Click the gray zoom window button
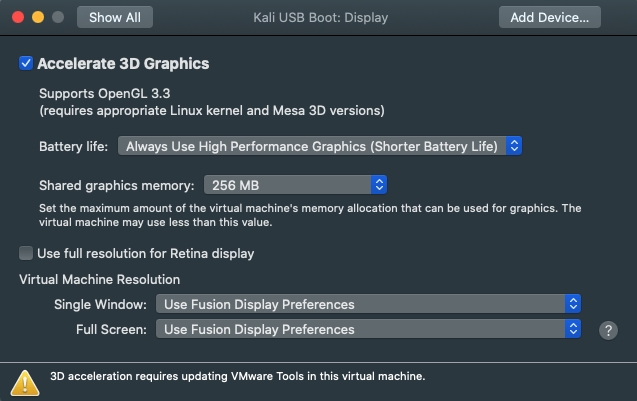 58,17
